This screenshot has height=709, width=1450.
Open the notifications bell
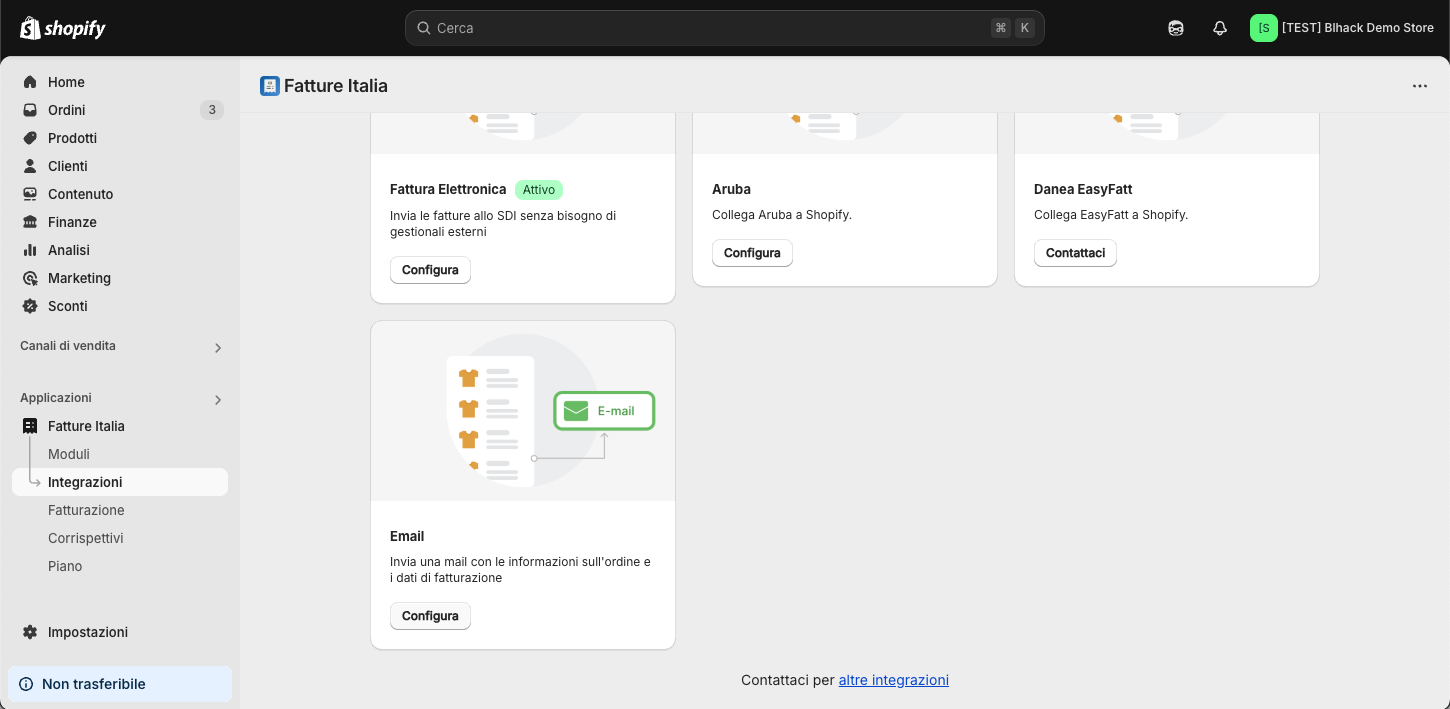1220,28
